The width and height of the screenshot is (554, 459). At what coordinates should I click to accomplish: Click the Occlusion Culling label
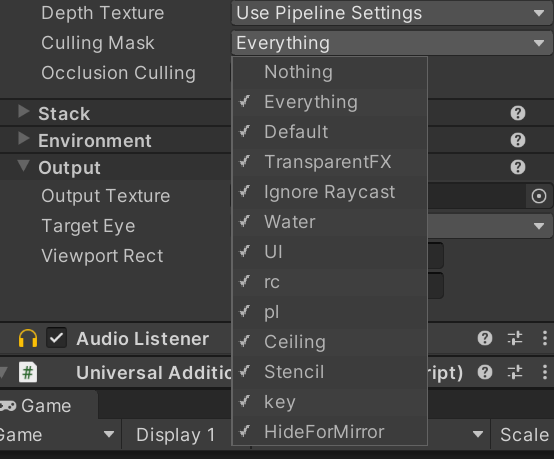coord(118,73)
